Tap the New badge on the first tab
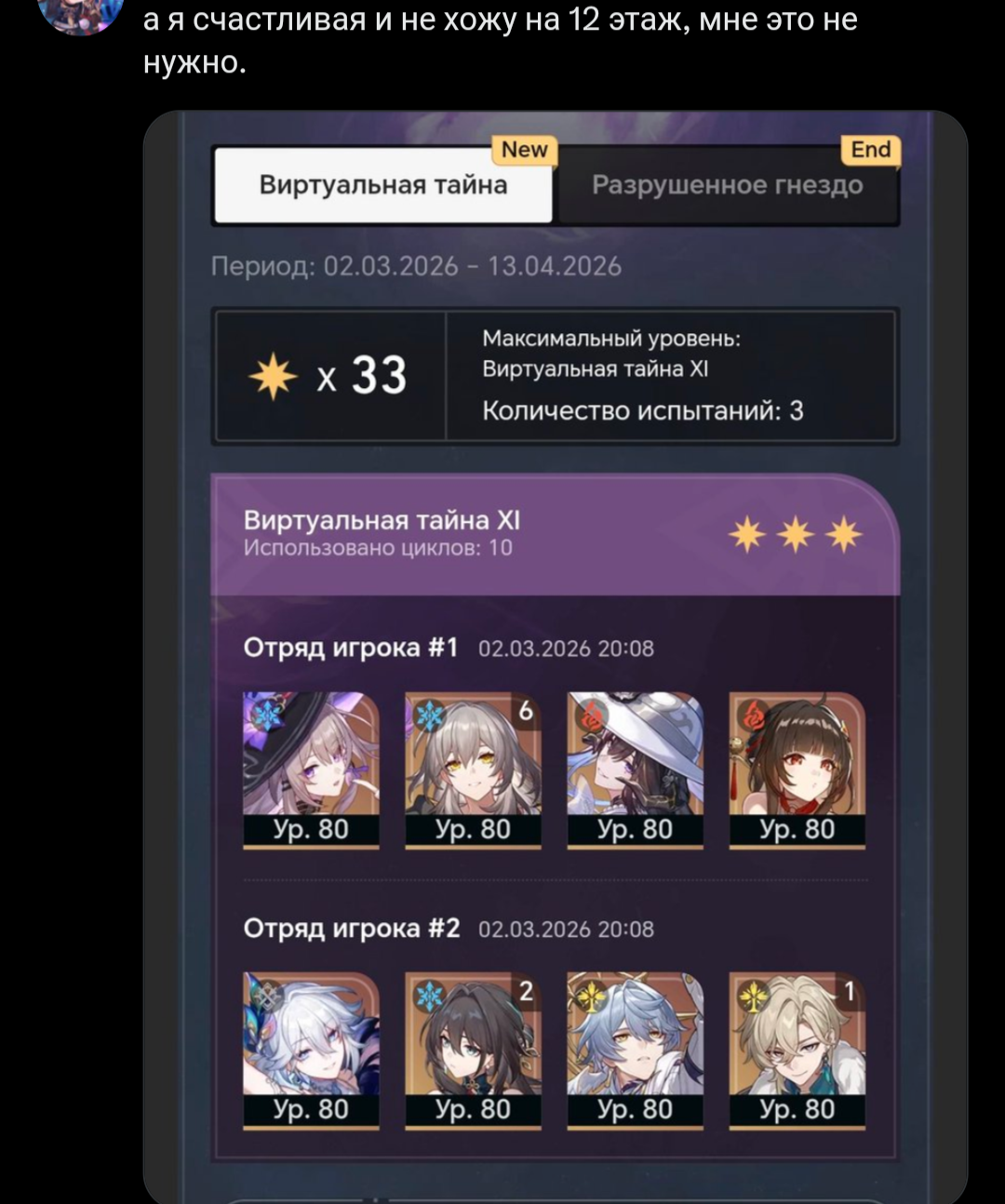Viewport: 1005px width, 1204px height. coord(525,150)
